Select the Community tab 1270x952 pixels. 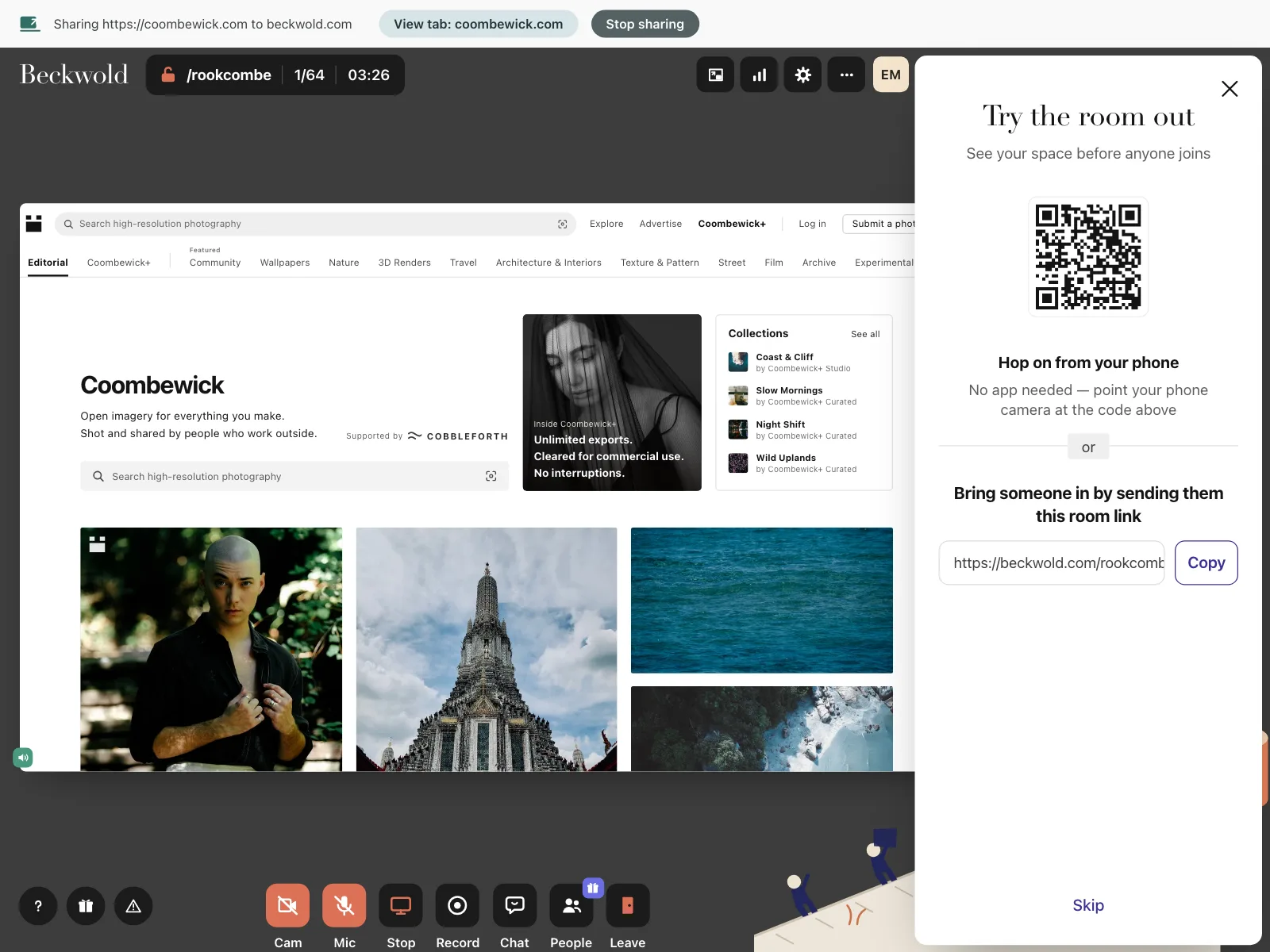point(215,263)
